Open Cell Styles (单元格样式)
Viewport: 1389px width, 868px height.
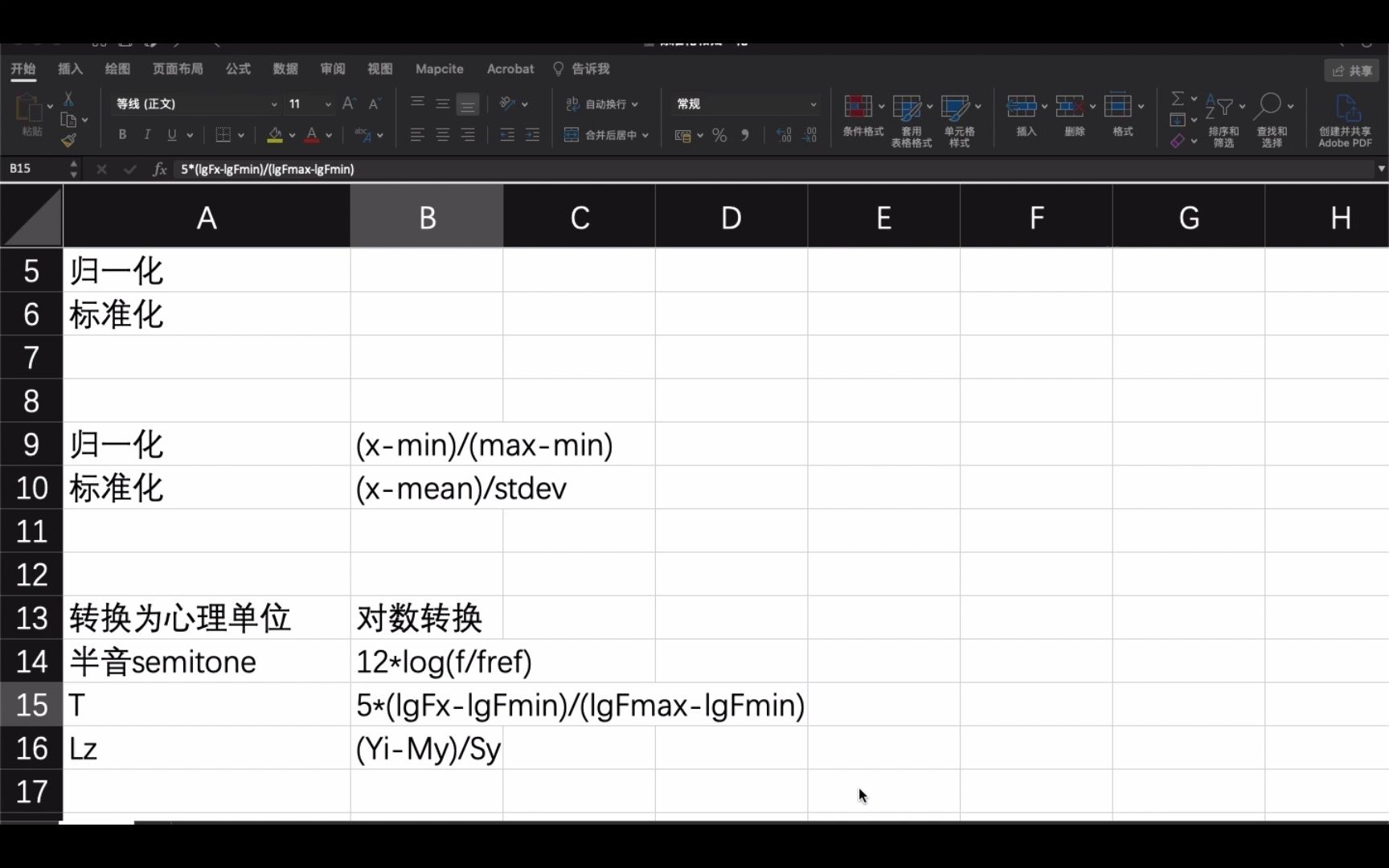(x=960, y=121)
